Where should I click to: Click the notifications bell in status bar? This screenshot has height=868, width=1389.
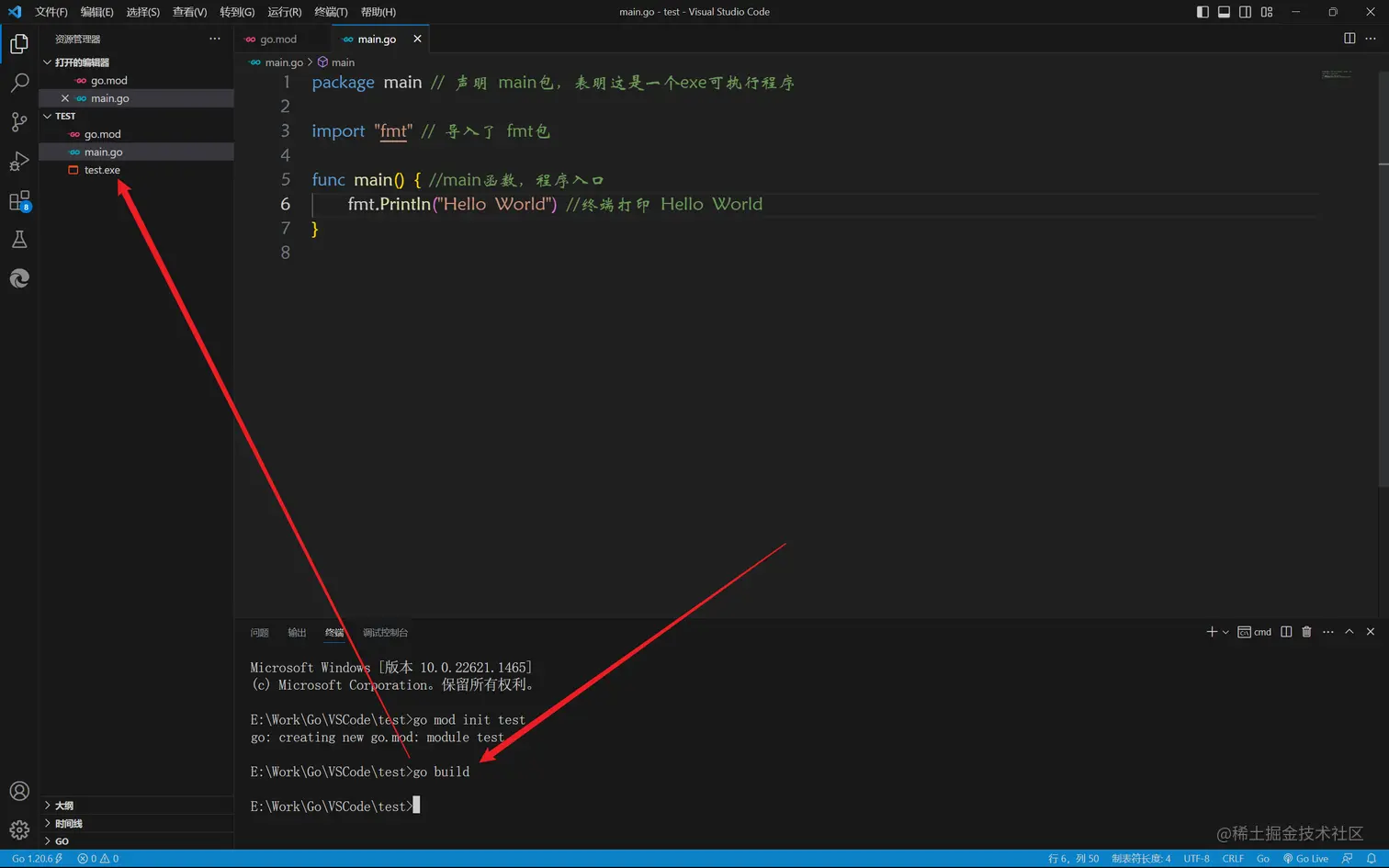click(x=1372, y=859)
